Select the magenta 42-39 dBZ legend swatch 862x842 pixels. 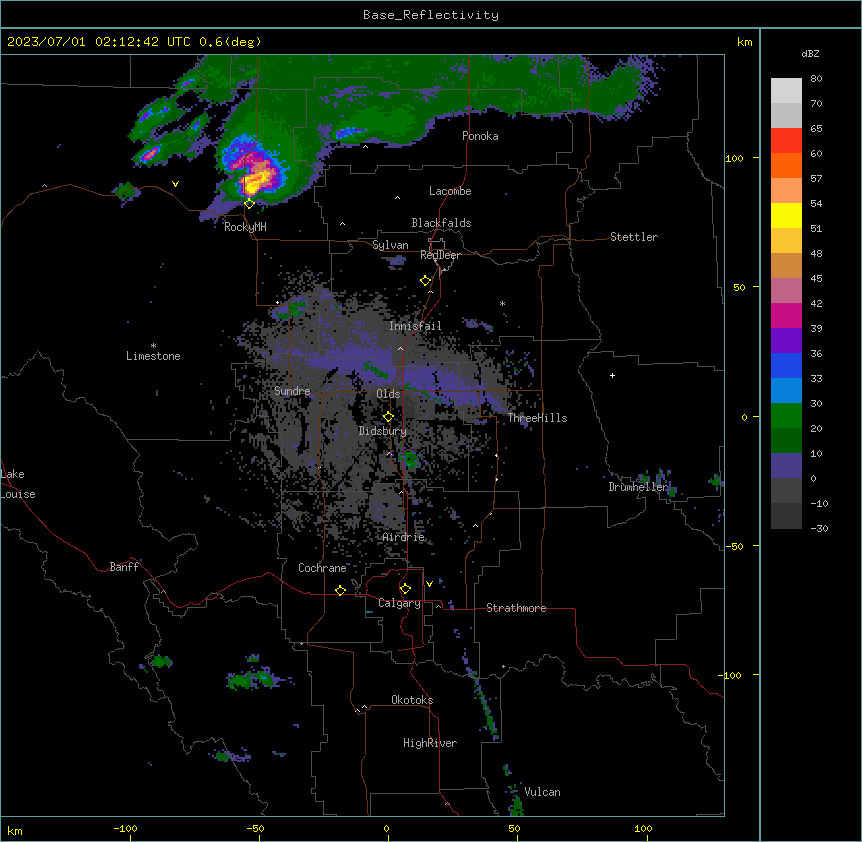786,315
